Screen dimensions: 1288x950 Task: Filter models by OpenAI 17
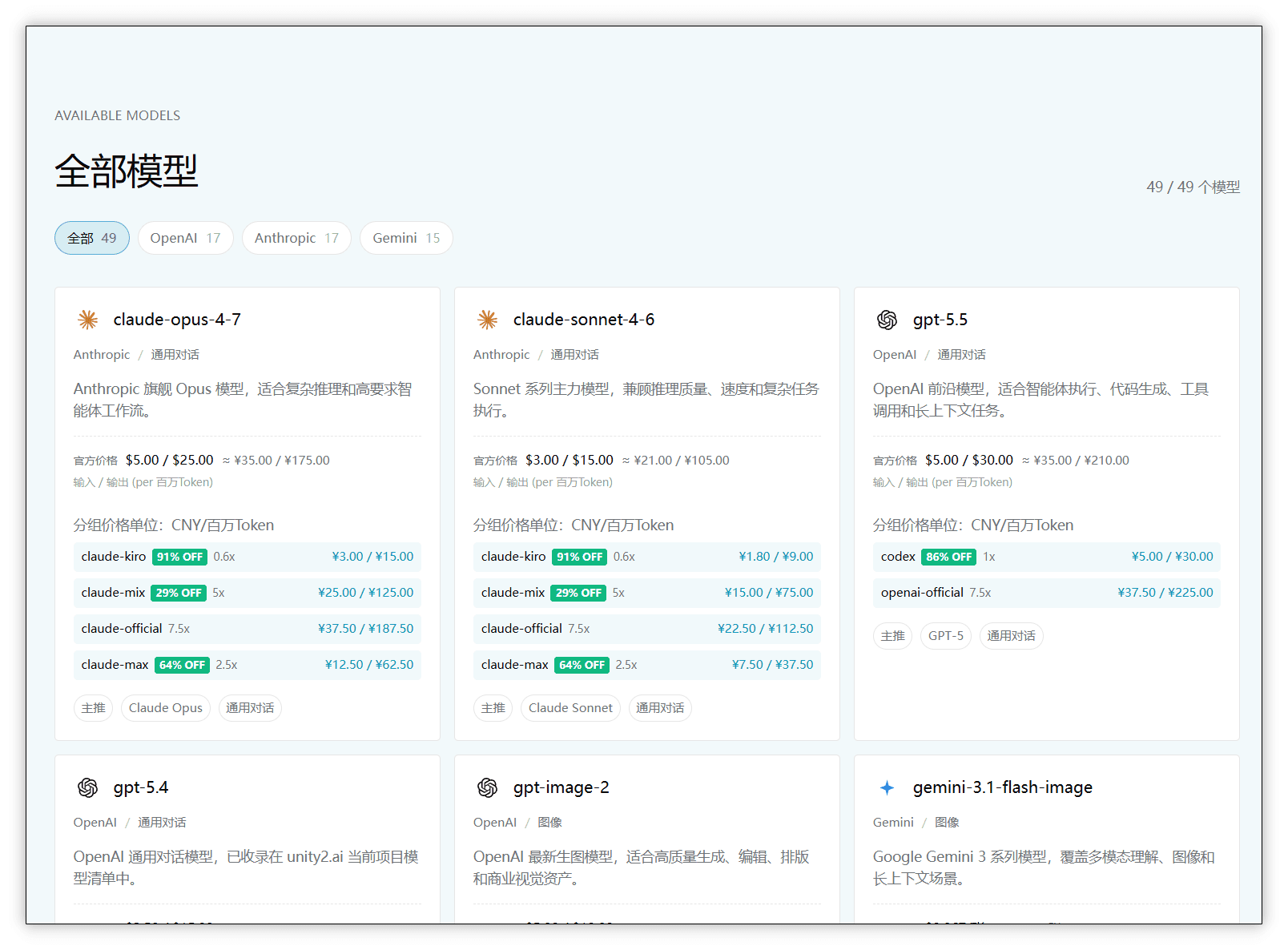(185, 238)
